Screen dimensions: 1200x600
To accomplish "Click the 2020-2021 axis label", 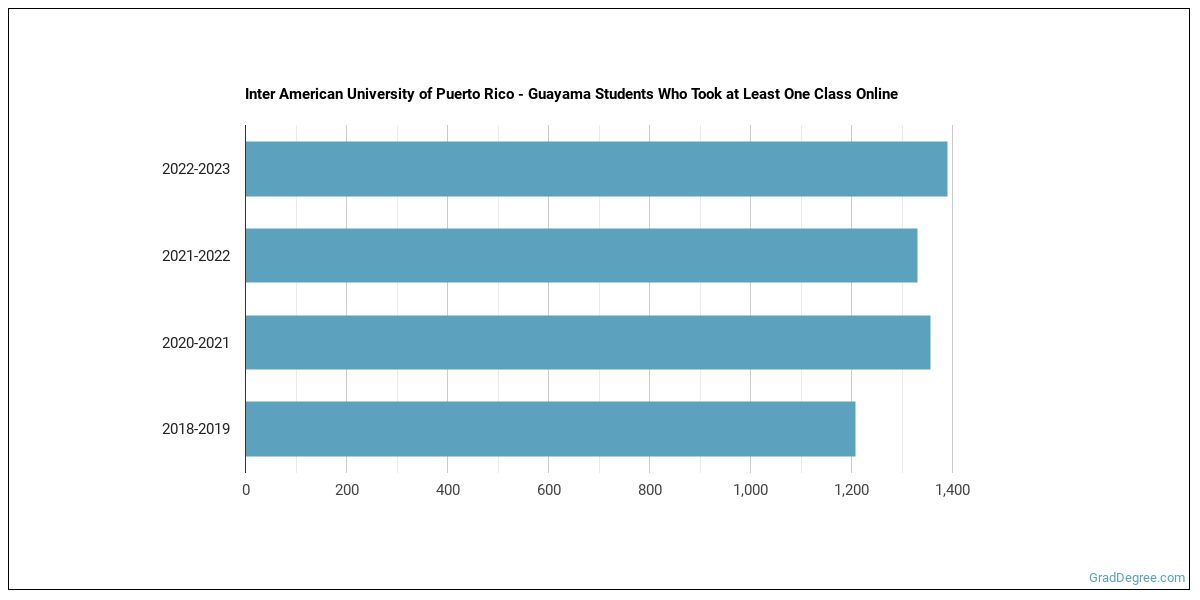I will [196, 343].
